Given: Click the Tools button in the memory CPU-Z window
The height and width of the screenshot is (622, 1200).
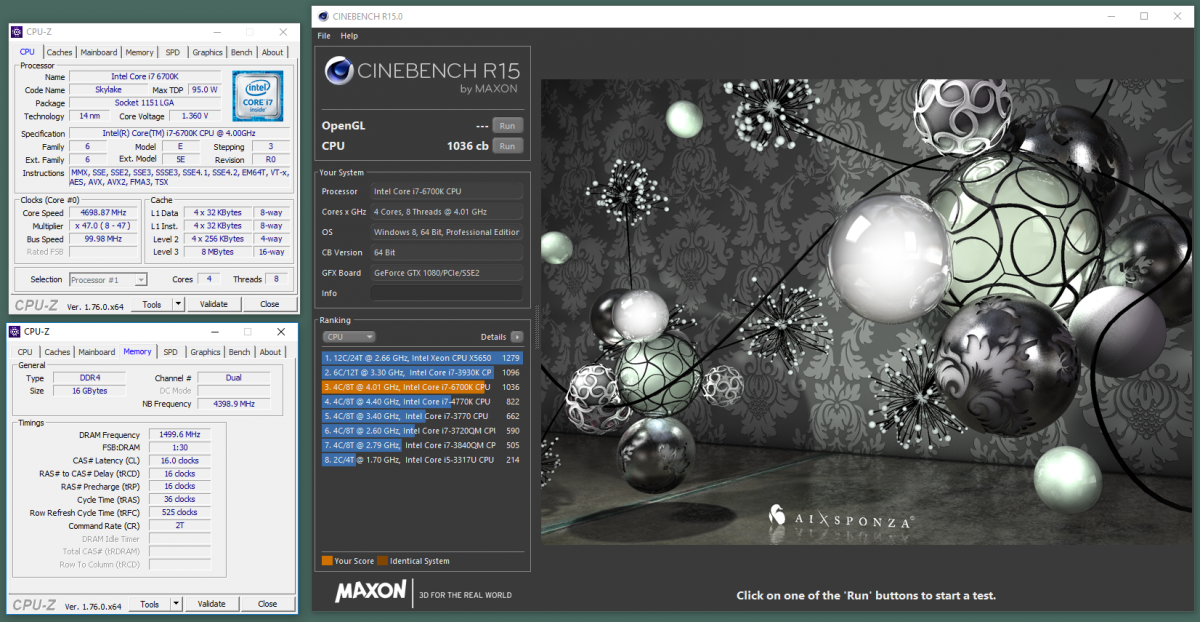Looking at the screenshot, I should click(150, 604).
